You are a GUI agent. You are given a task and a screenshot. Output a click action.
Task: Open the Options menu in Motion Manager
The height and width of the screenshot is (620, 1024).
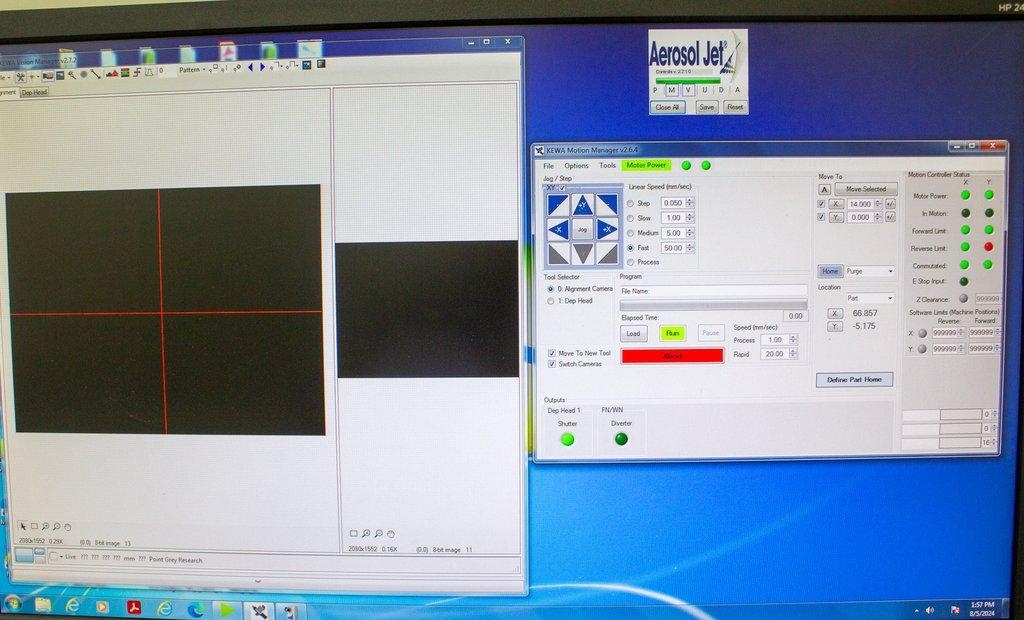(x=576, y=166)
